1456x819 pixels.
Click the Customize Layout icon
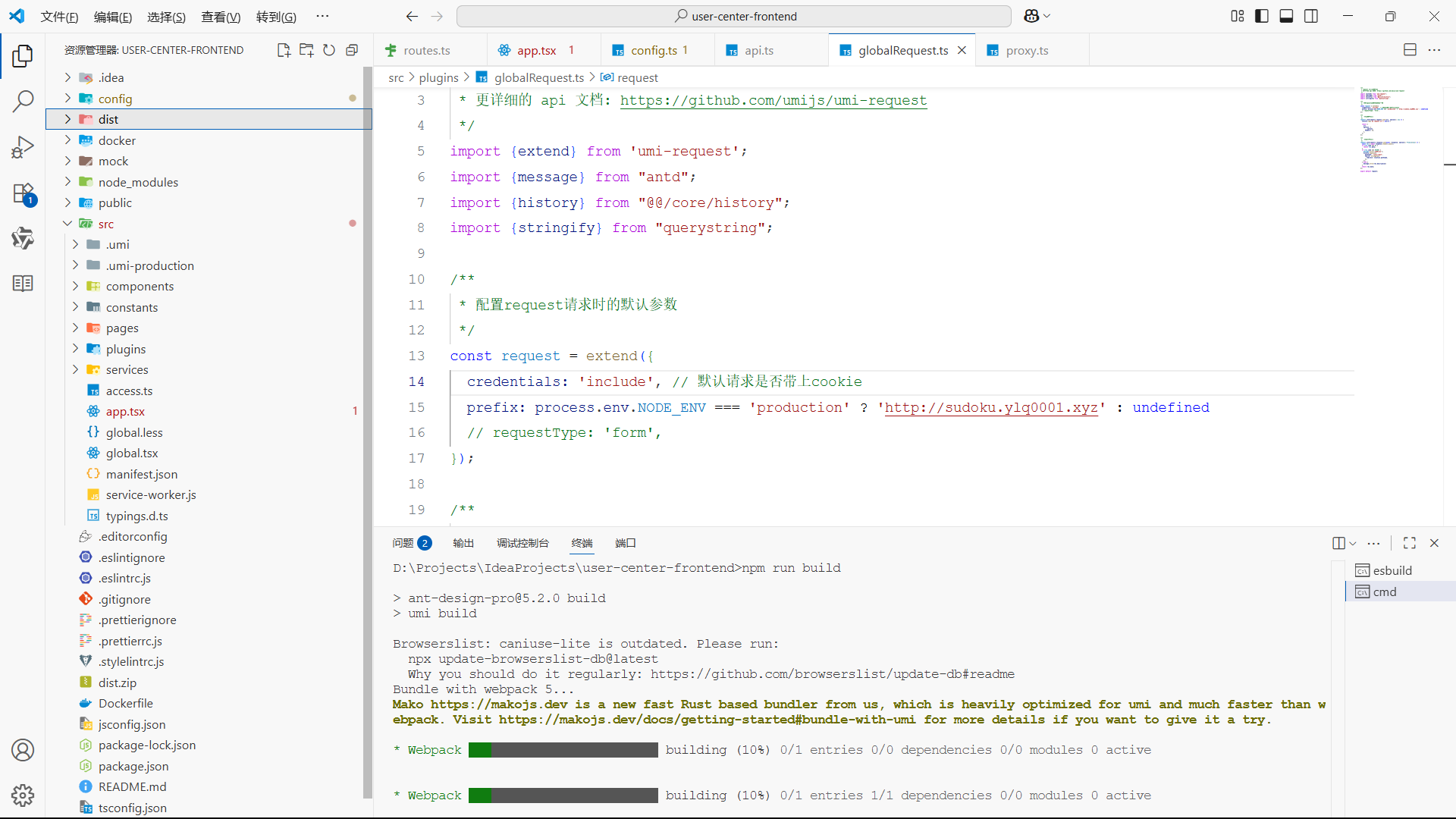click(x=1238, y=16)
